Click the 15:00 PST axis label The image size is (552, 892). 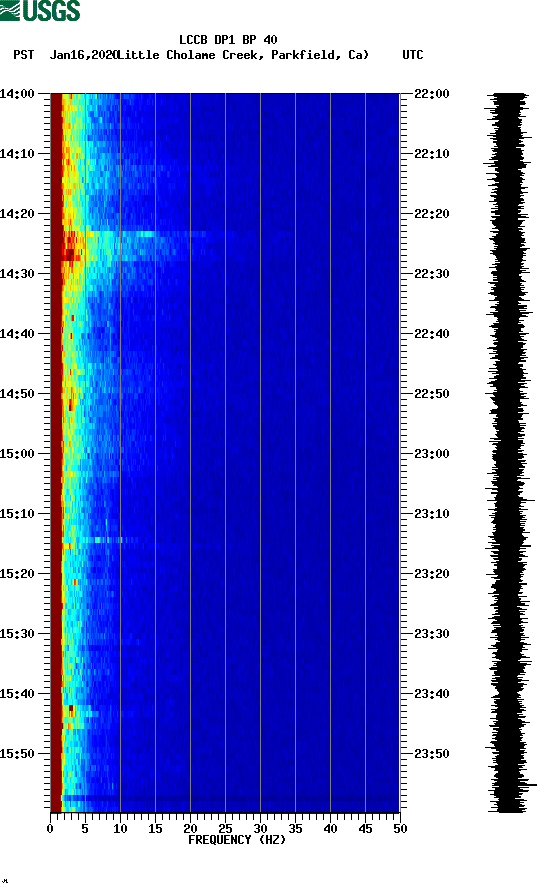pos(17,454)
